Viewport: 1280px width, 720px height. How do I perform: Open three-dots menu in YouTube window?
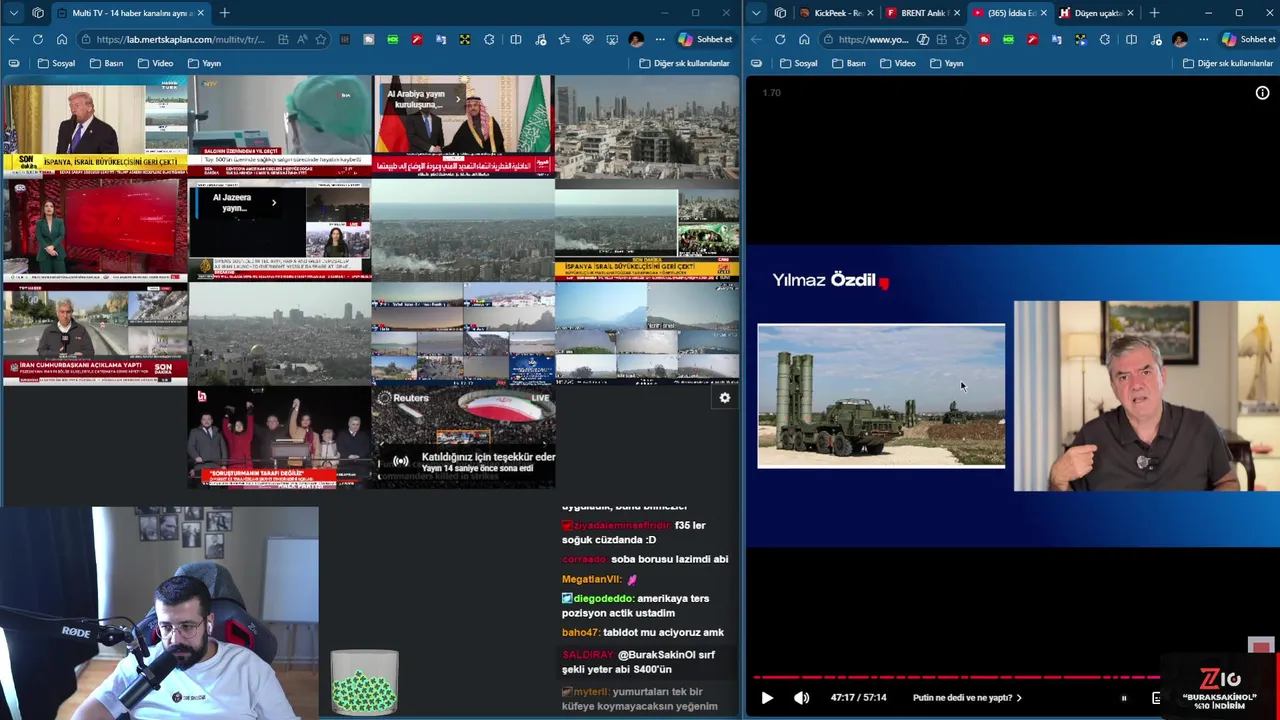click(1203, 39)
